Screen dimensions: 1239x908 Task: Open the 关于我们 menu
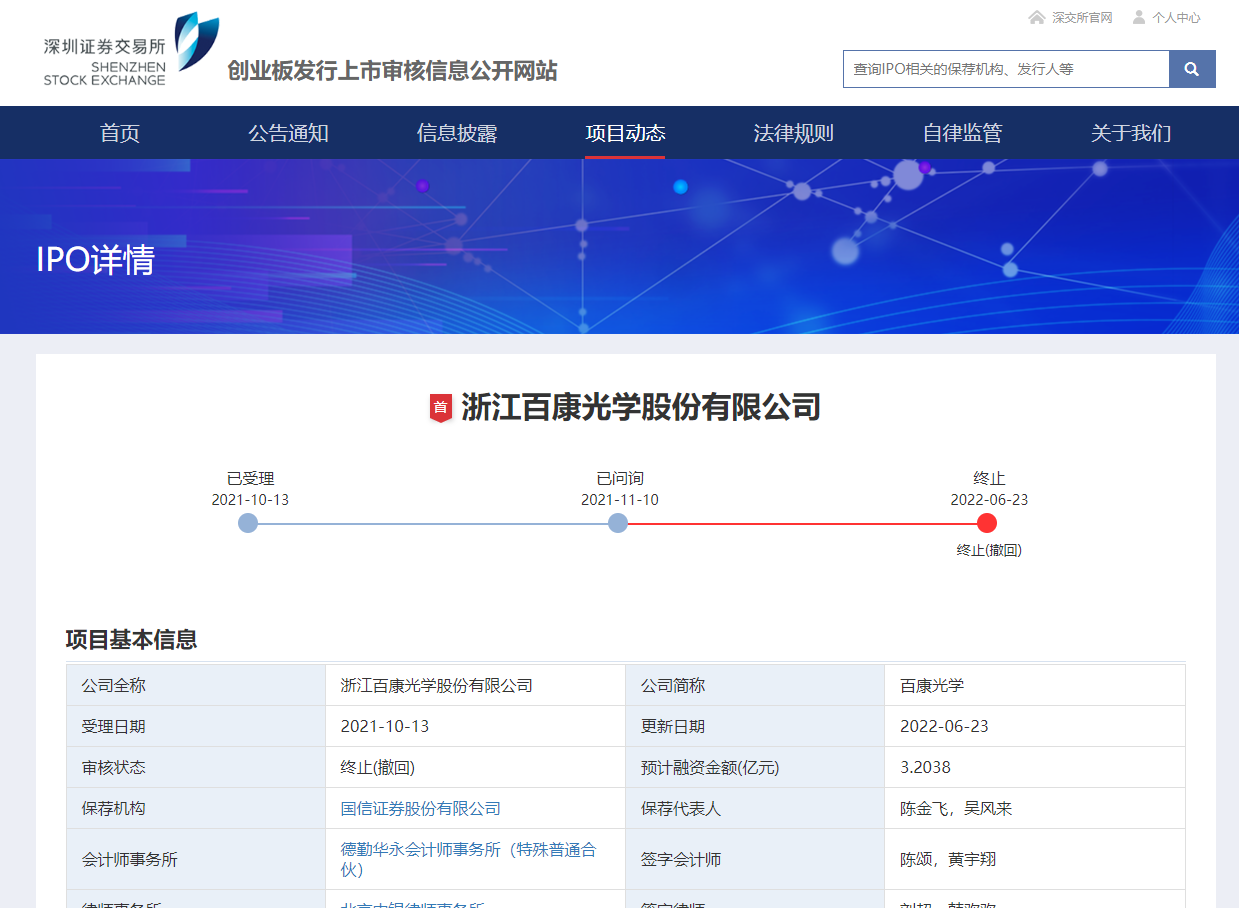tap(1131, 133)
